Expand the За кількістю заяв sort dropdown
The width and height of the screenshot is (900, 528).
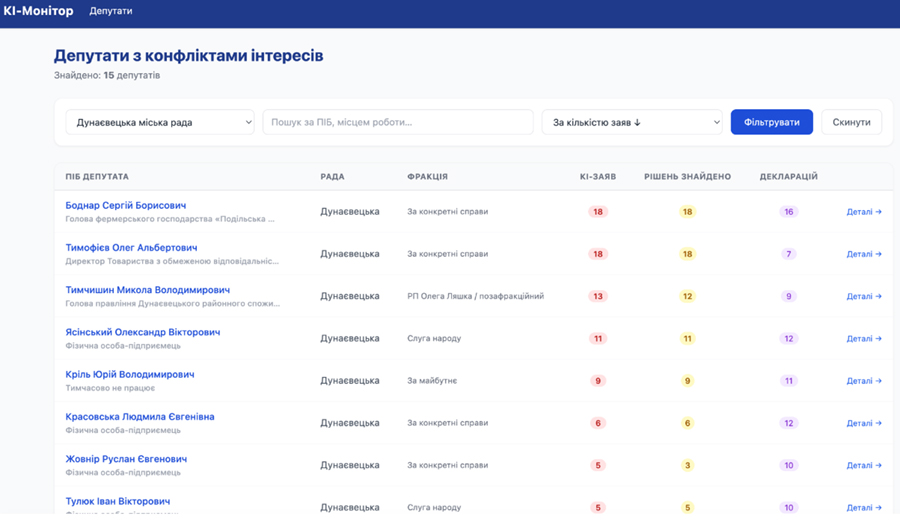tap(631, 122)
